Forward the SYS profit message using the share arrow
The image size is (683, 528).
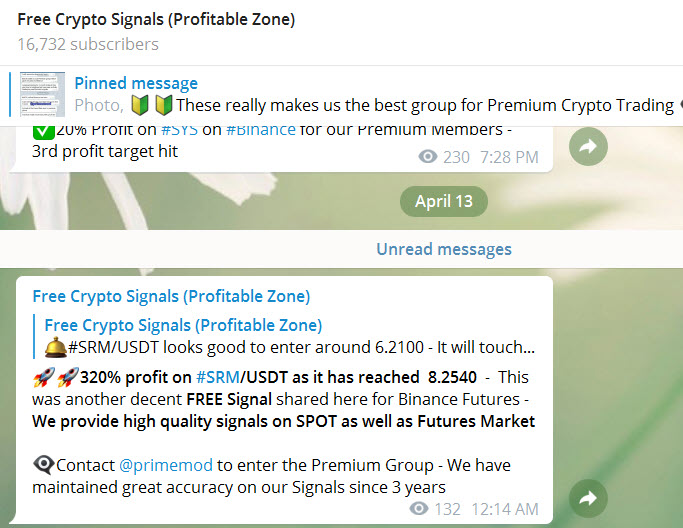click(588, 146)
